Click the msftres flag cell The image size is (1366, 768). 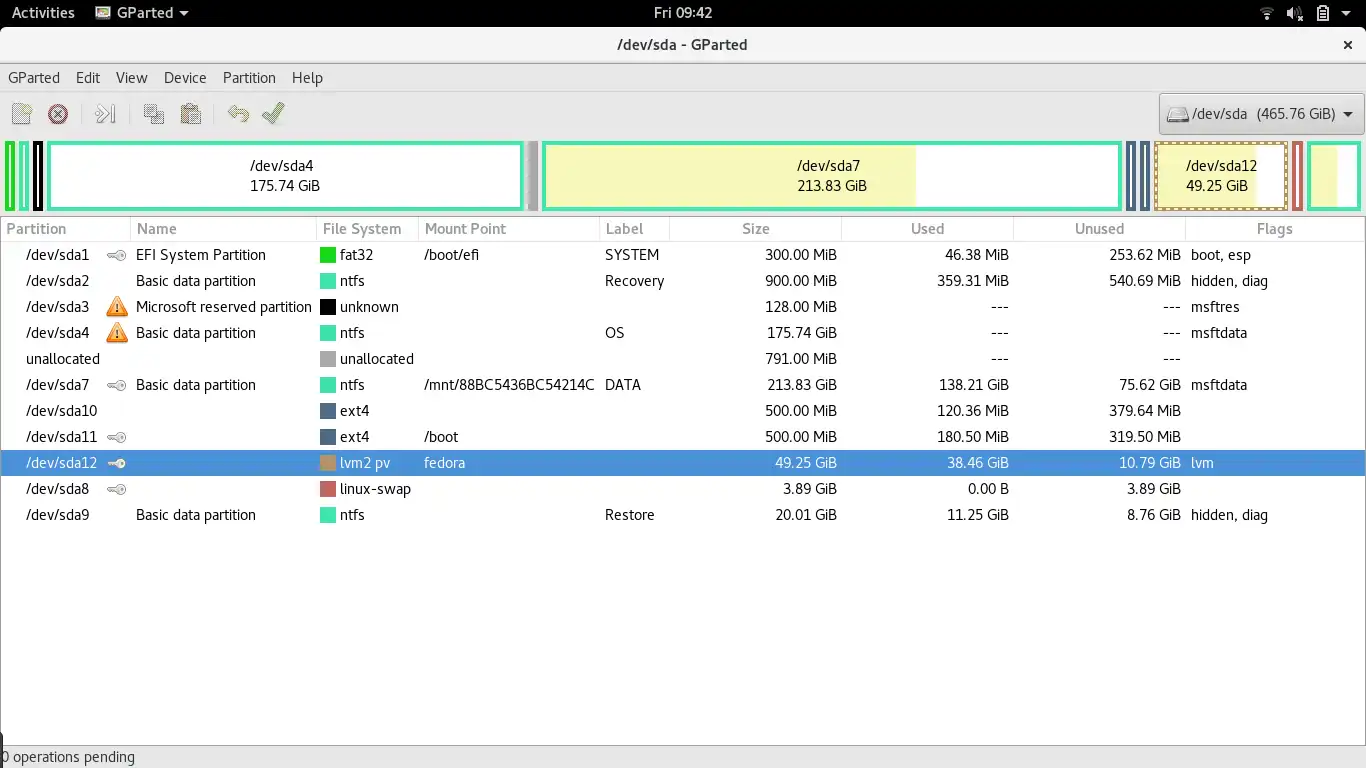1215,307
